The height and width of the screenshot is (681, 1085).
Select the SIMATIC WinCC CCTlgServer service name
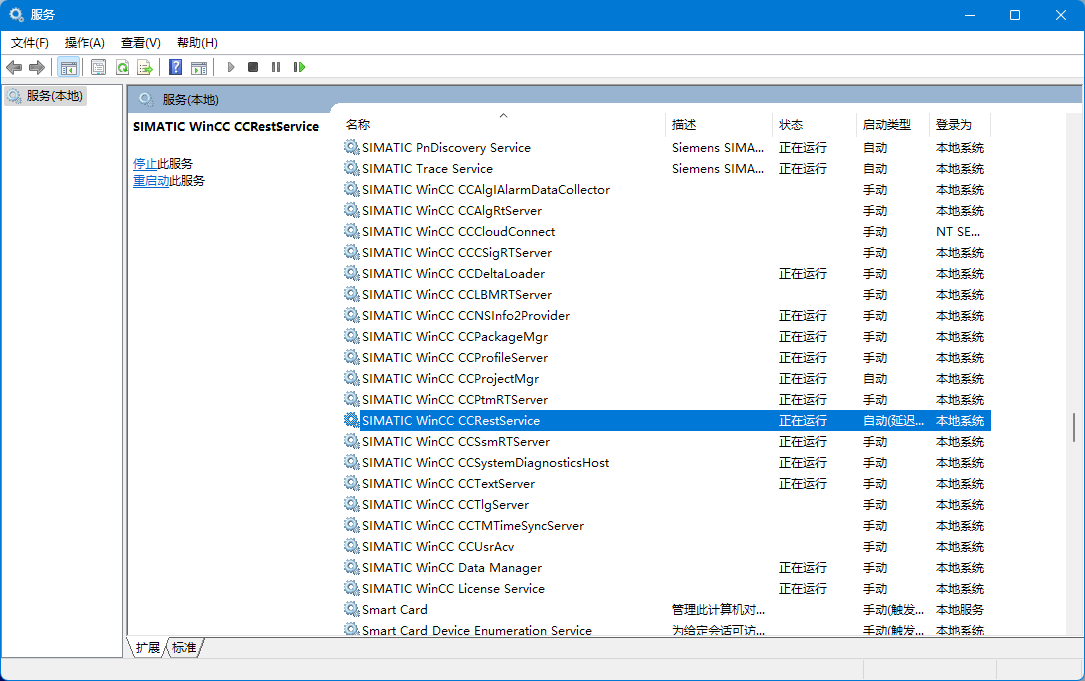[446, 505]
